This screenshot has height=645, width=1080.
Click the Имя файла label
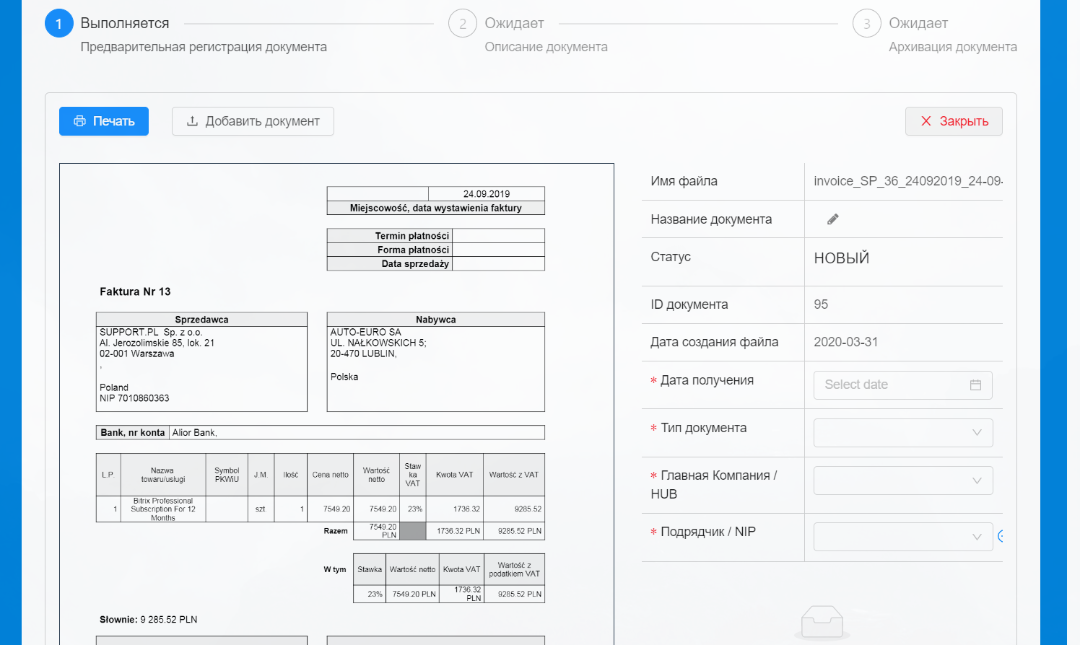(684, 181)
